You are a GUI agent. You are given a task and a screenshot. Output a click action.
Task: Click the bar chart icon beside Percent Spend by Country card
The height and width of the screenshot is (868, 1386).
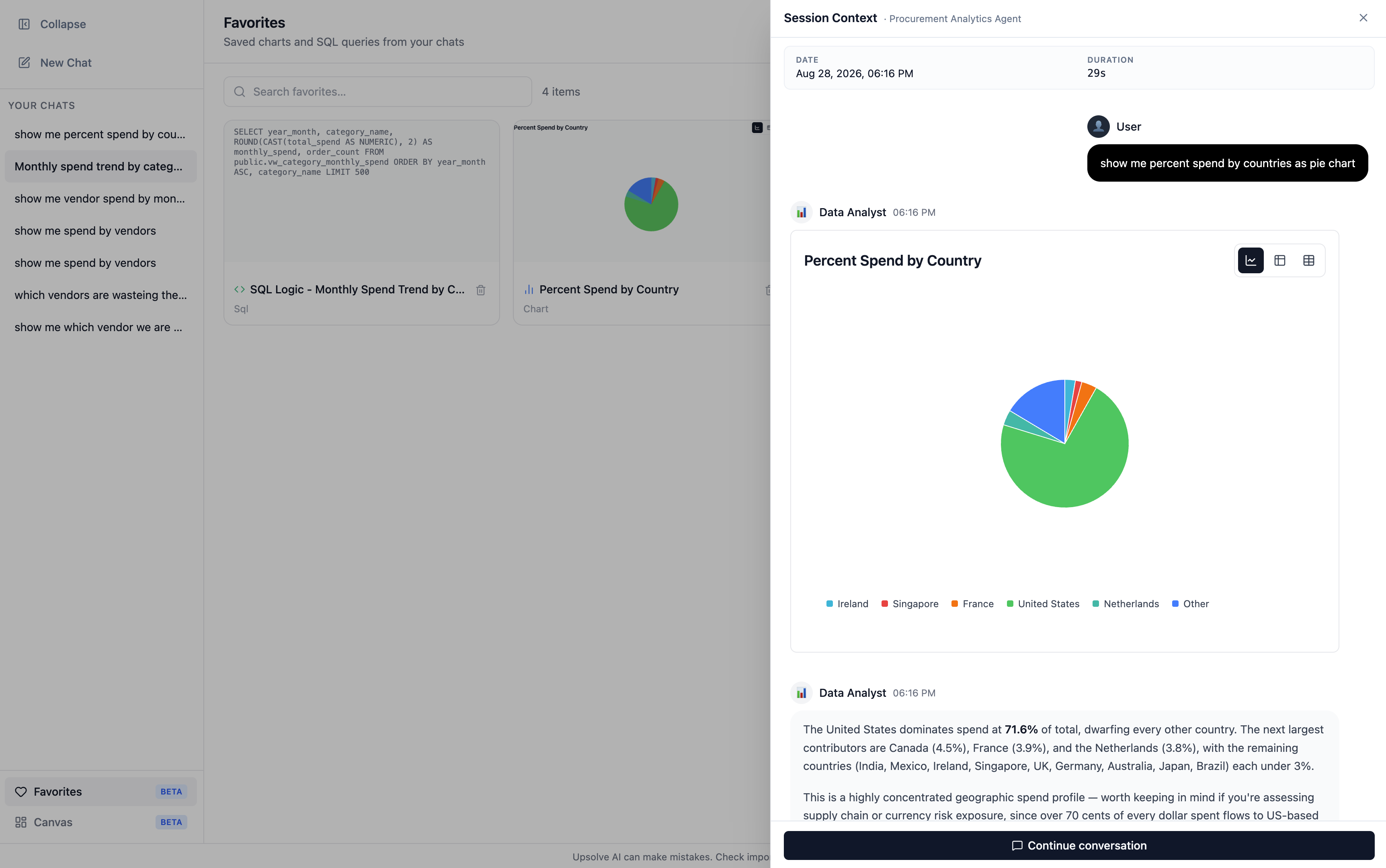pyautogui.click(x=529, y=289)
